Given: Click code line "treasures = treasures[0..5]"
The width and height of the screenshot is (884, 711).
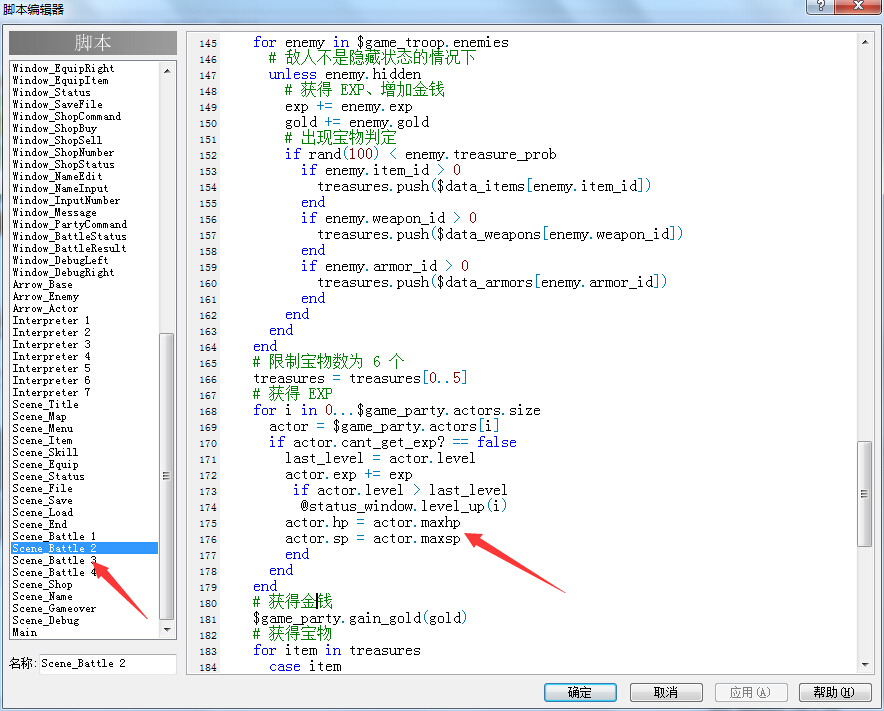Looking at the screenshot, I should (360, 378).
